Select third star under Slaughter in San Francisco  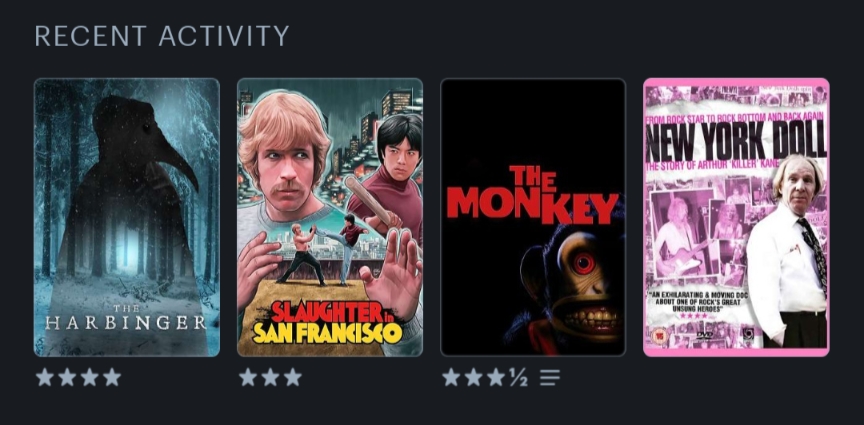coord(293,377)
